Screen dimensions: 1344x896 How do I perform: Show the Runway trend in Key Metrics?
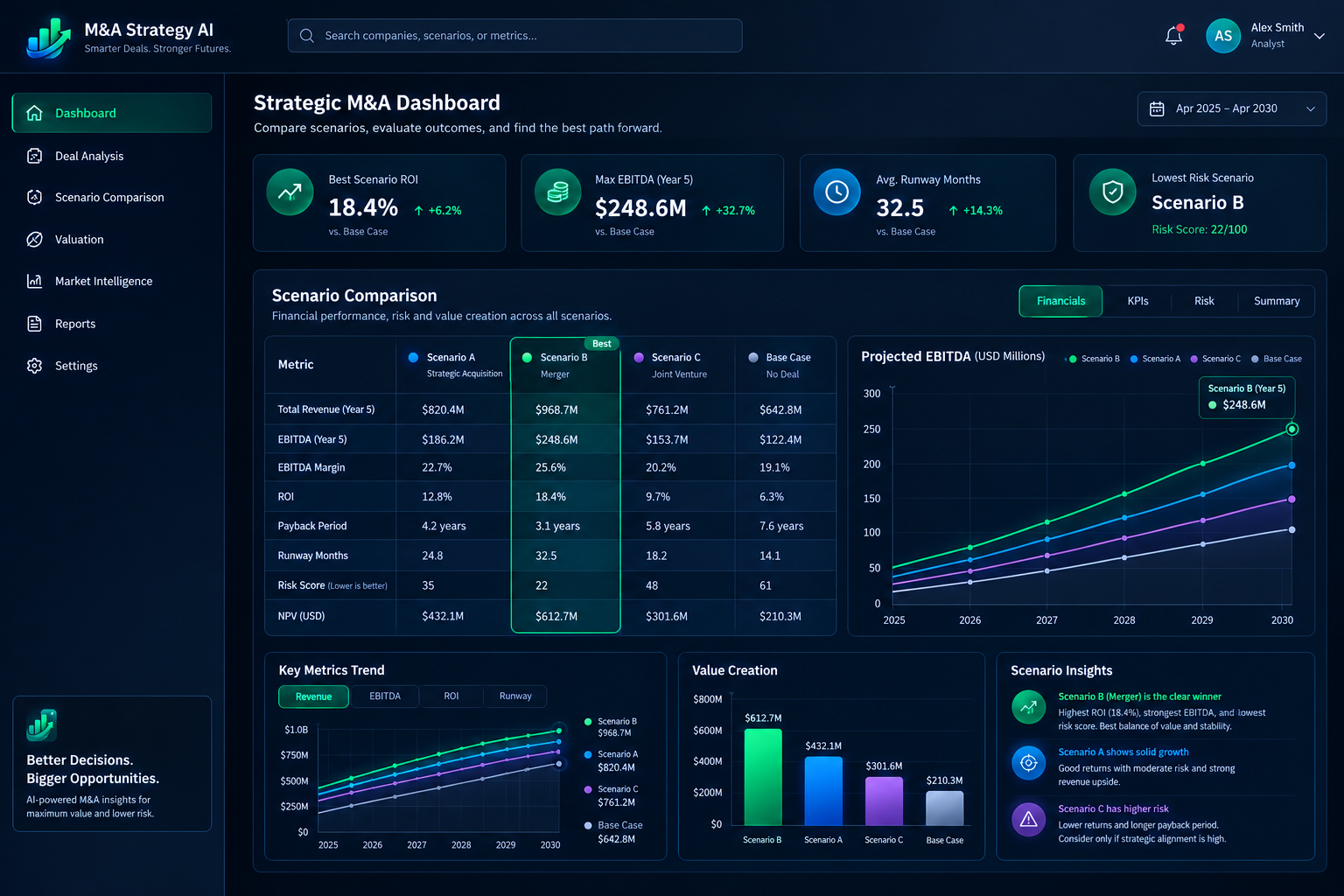515,696
